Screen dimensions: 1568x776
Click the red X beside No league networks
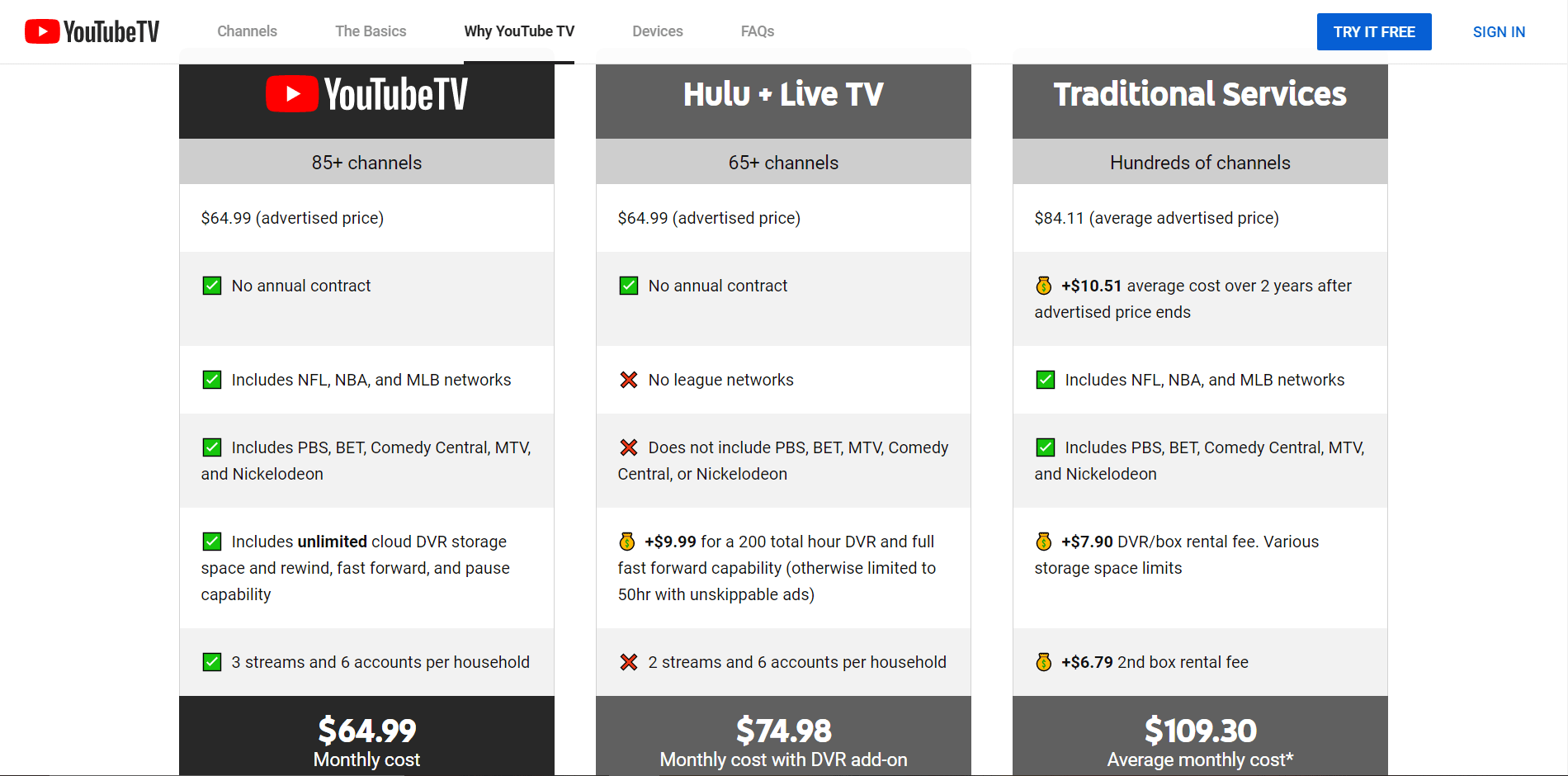point(629,380)
